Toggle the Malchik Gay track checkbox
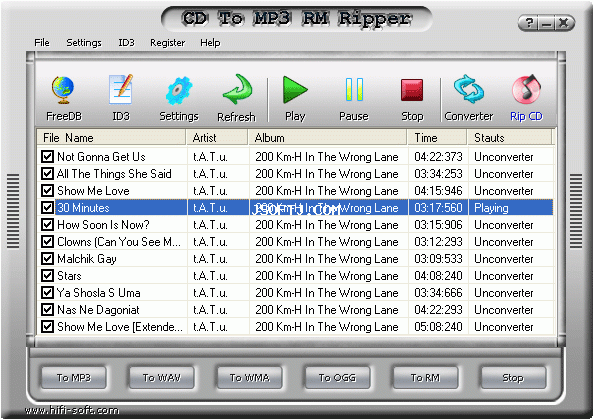 [47, 258]
